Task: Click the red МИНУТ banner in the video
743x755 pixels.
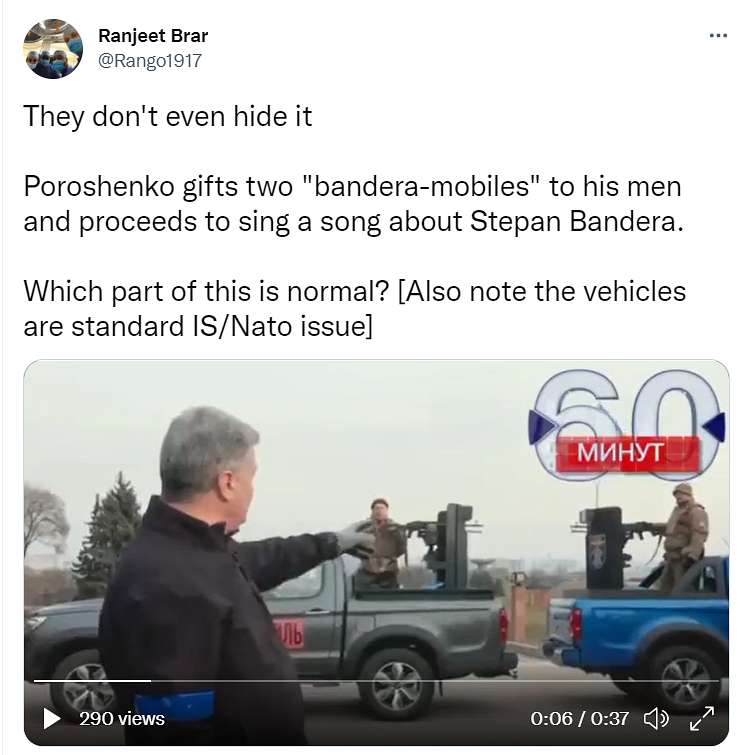Action: 627,453
